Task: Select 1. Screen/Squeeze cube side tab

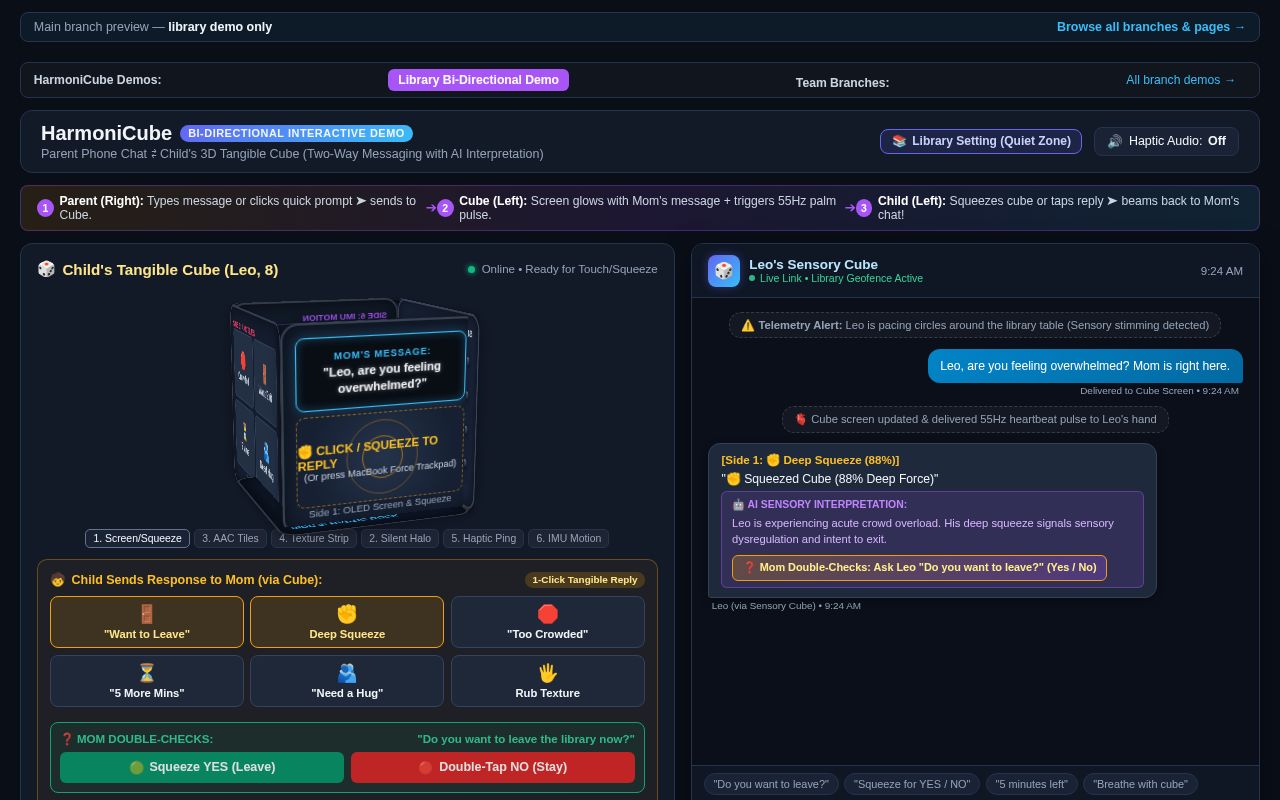Action: (137, 538)
